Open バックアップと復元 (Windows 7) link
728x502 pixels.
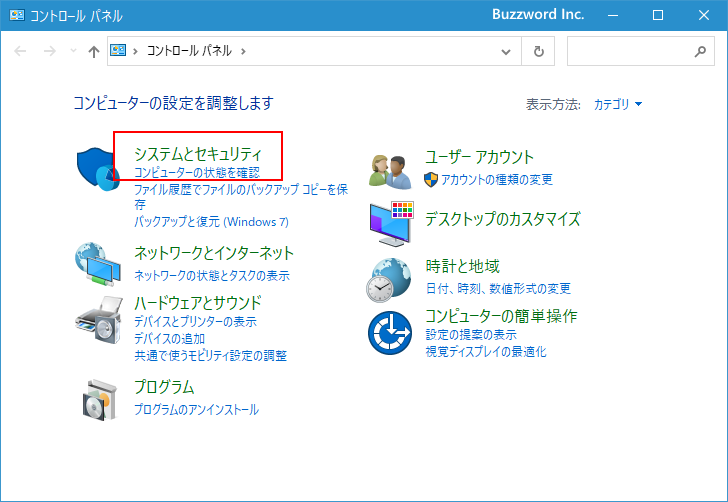(x=211, y=222)
